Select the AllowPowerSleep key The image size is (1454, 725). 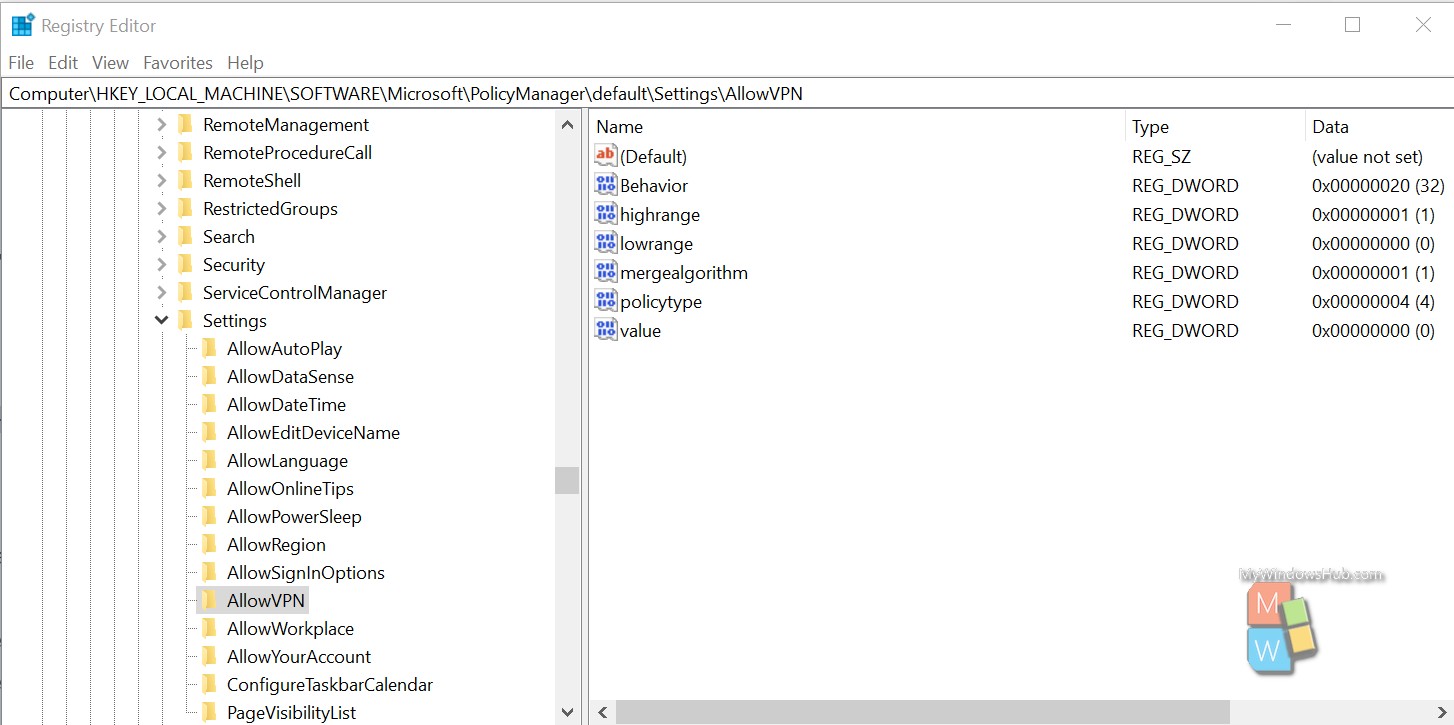[294, 516]
